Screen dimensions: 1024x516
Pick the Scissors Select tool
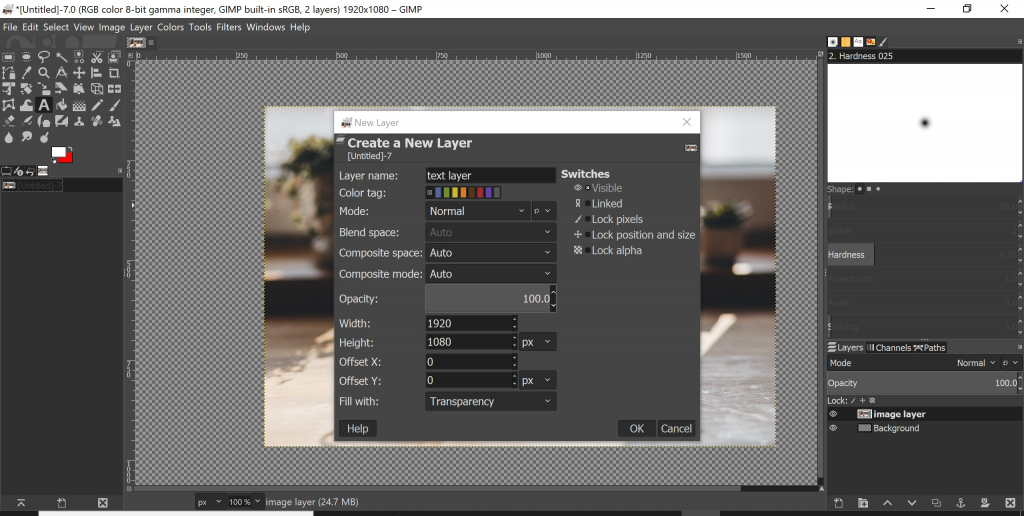(97, 57)
